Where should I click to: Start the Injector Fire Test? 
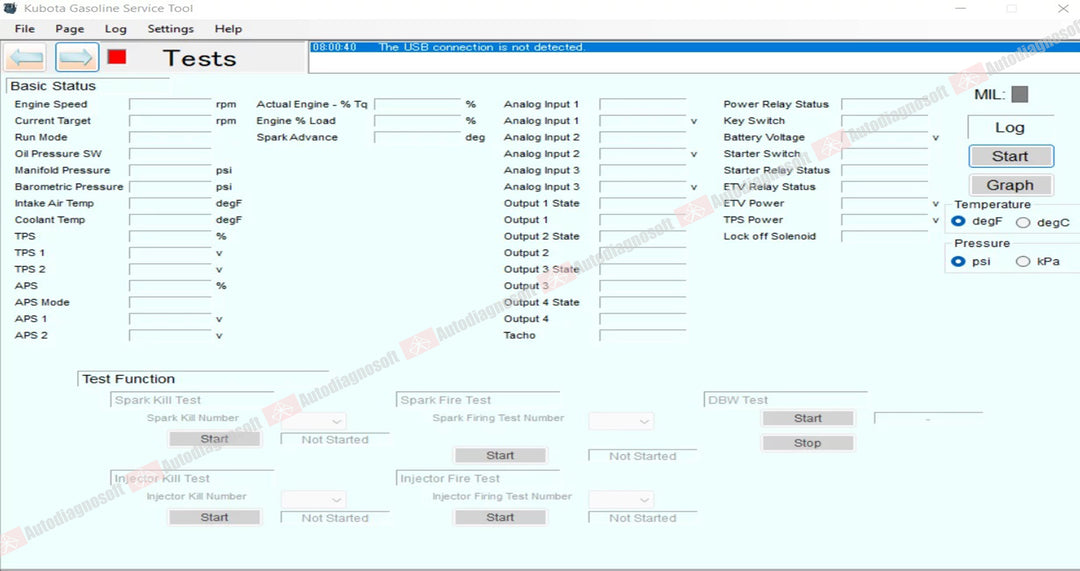click(x=500, y=517)
